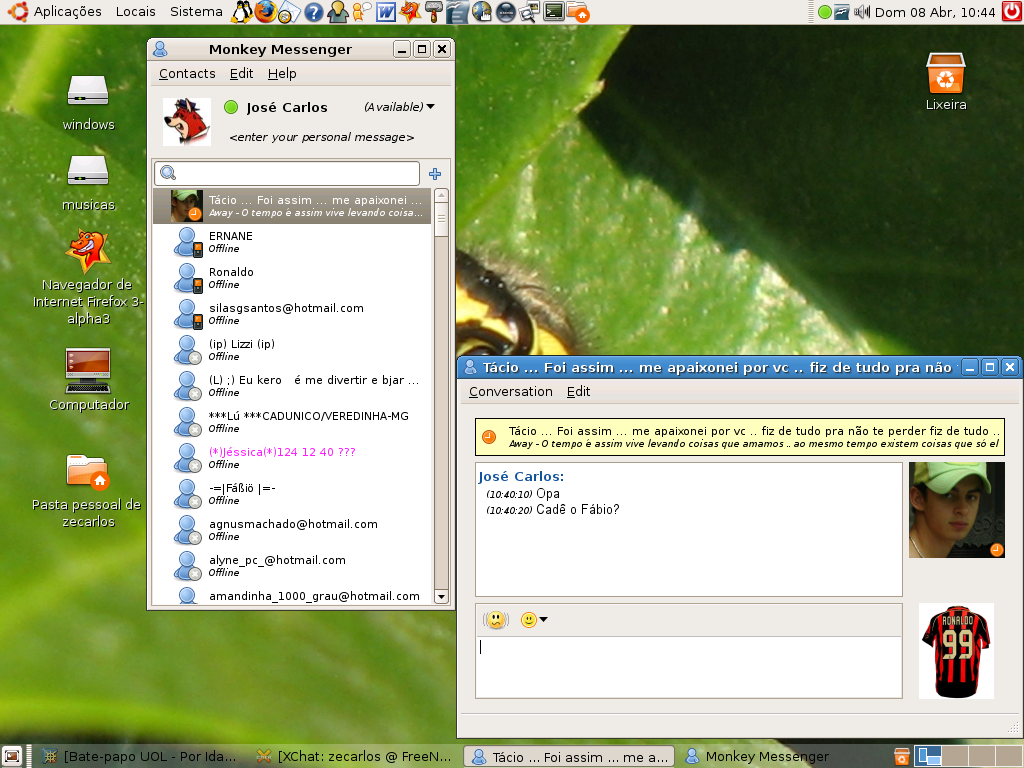Switch to XChat taskbar window button
The height and width of the screenshot is (768, 1024).
[354, 757]
